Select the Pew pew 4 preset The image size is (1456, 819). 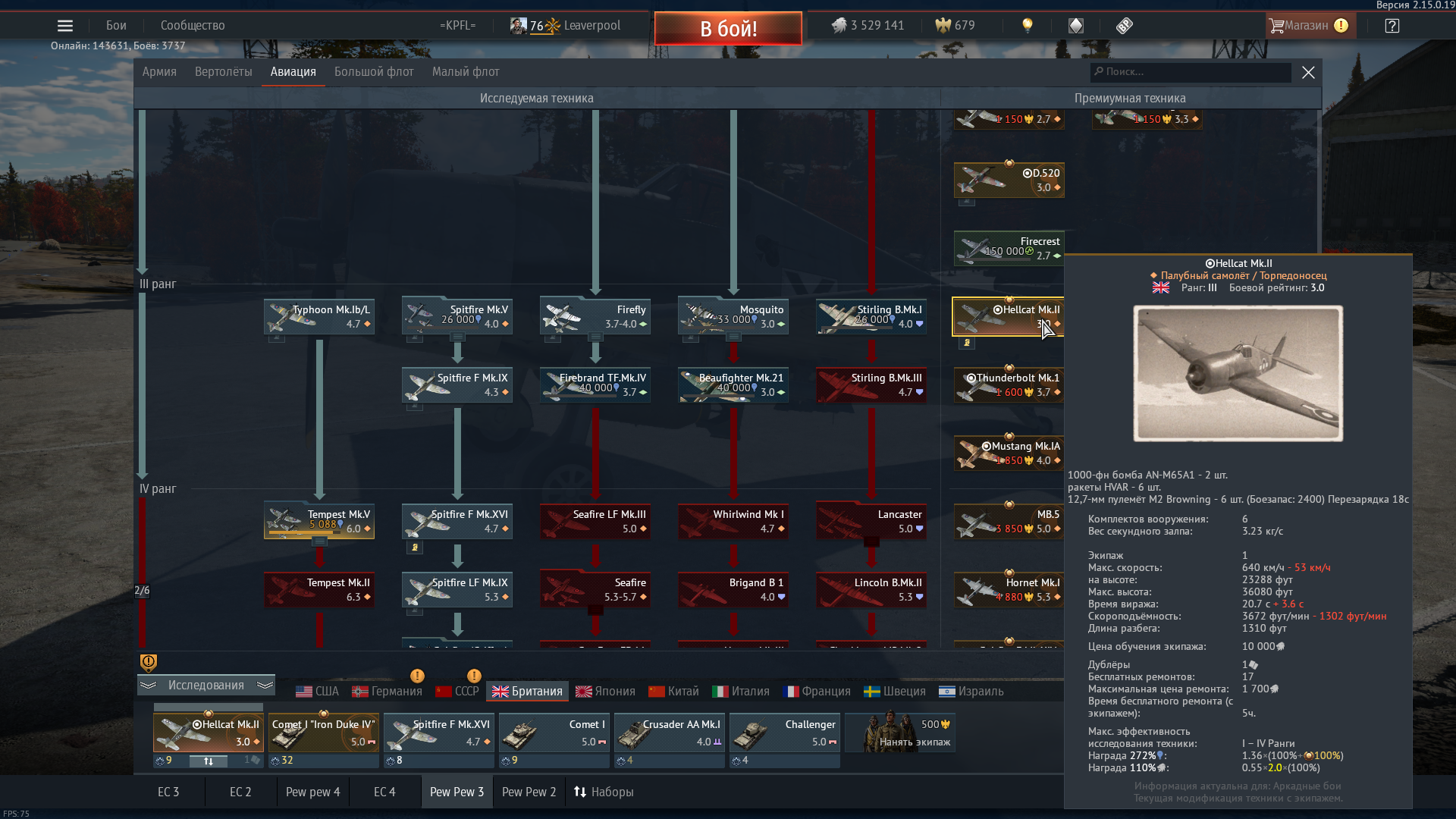coord(312,792)
